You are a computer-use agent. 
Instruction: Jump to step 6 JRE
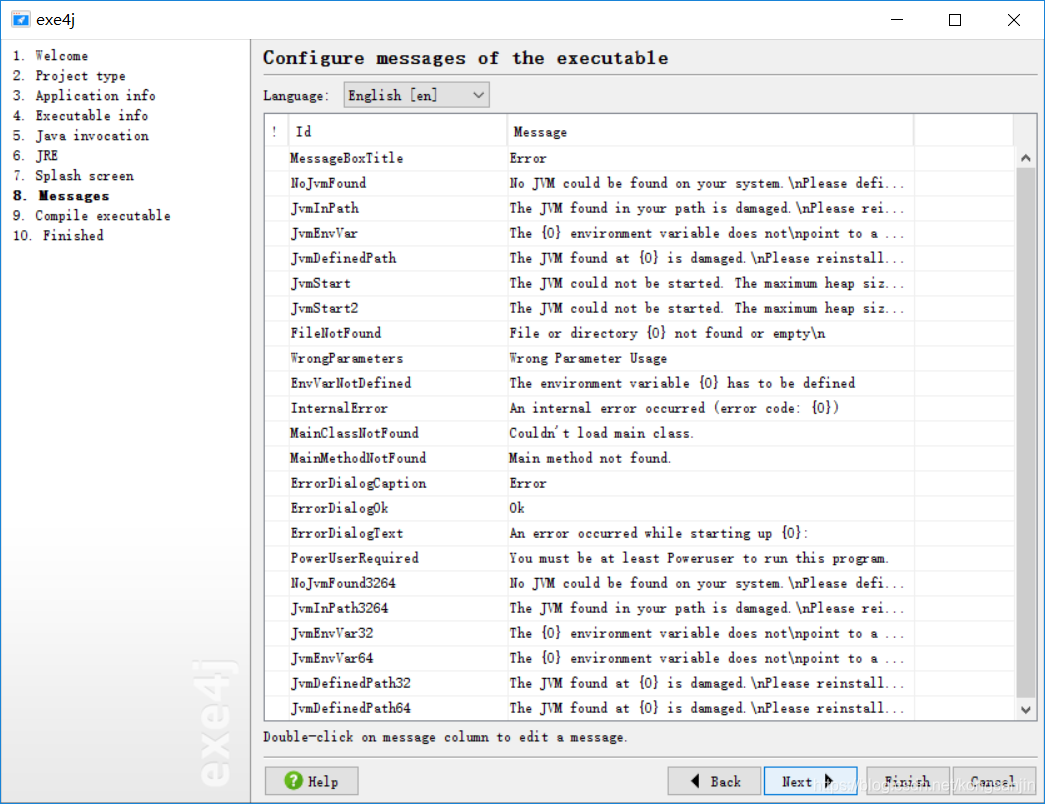coord(35,156)
